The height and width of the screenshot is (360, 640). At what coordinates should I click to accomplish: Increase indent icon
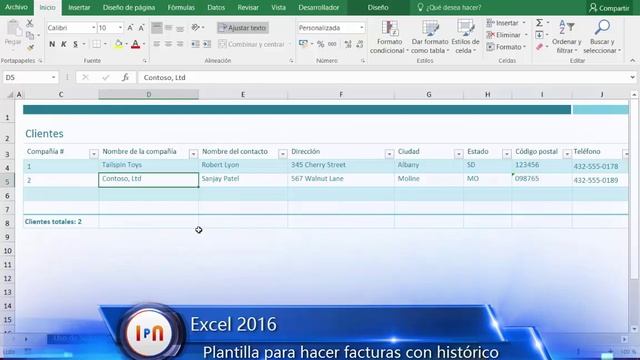point(207,44)
